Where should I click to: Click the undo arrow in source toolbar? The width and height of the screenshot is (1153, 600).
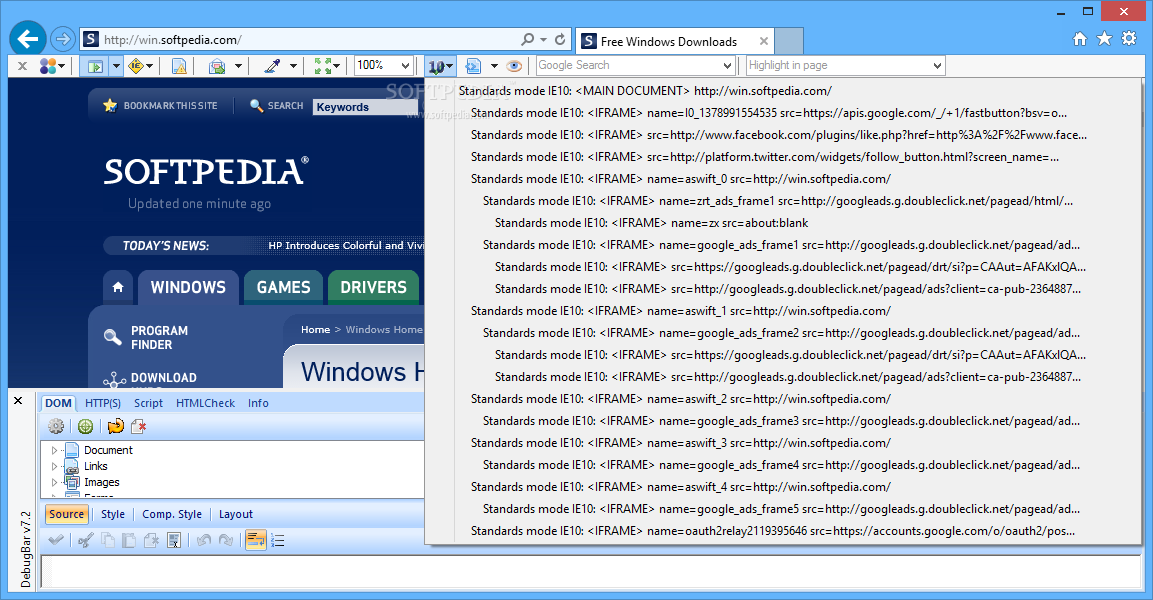[204, 540]
